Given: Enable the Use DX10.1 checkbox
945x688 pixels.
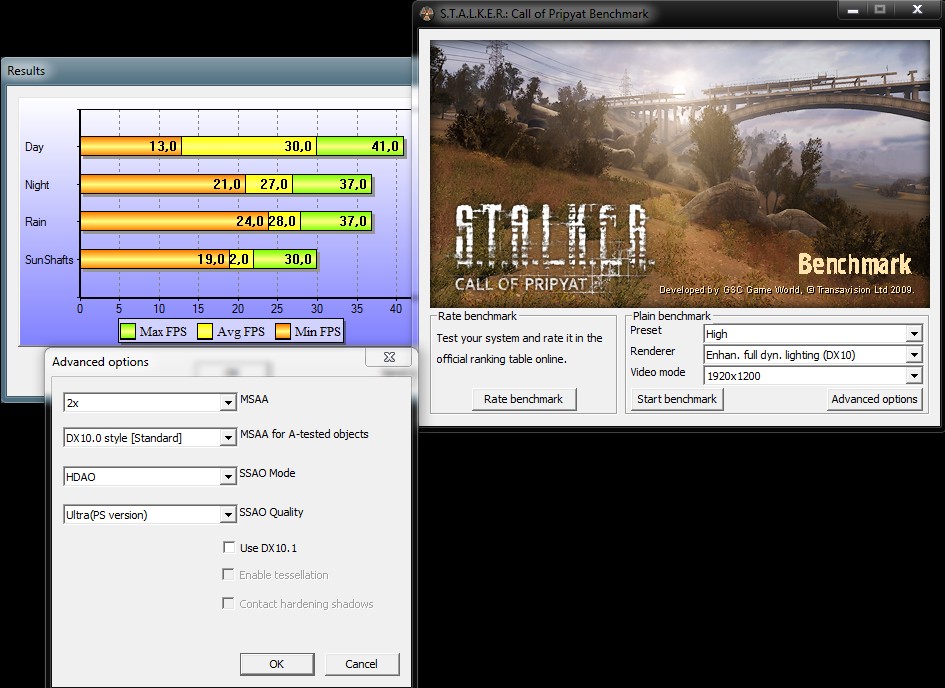Looking at the screenshot, I should click(x=228, y=547).
